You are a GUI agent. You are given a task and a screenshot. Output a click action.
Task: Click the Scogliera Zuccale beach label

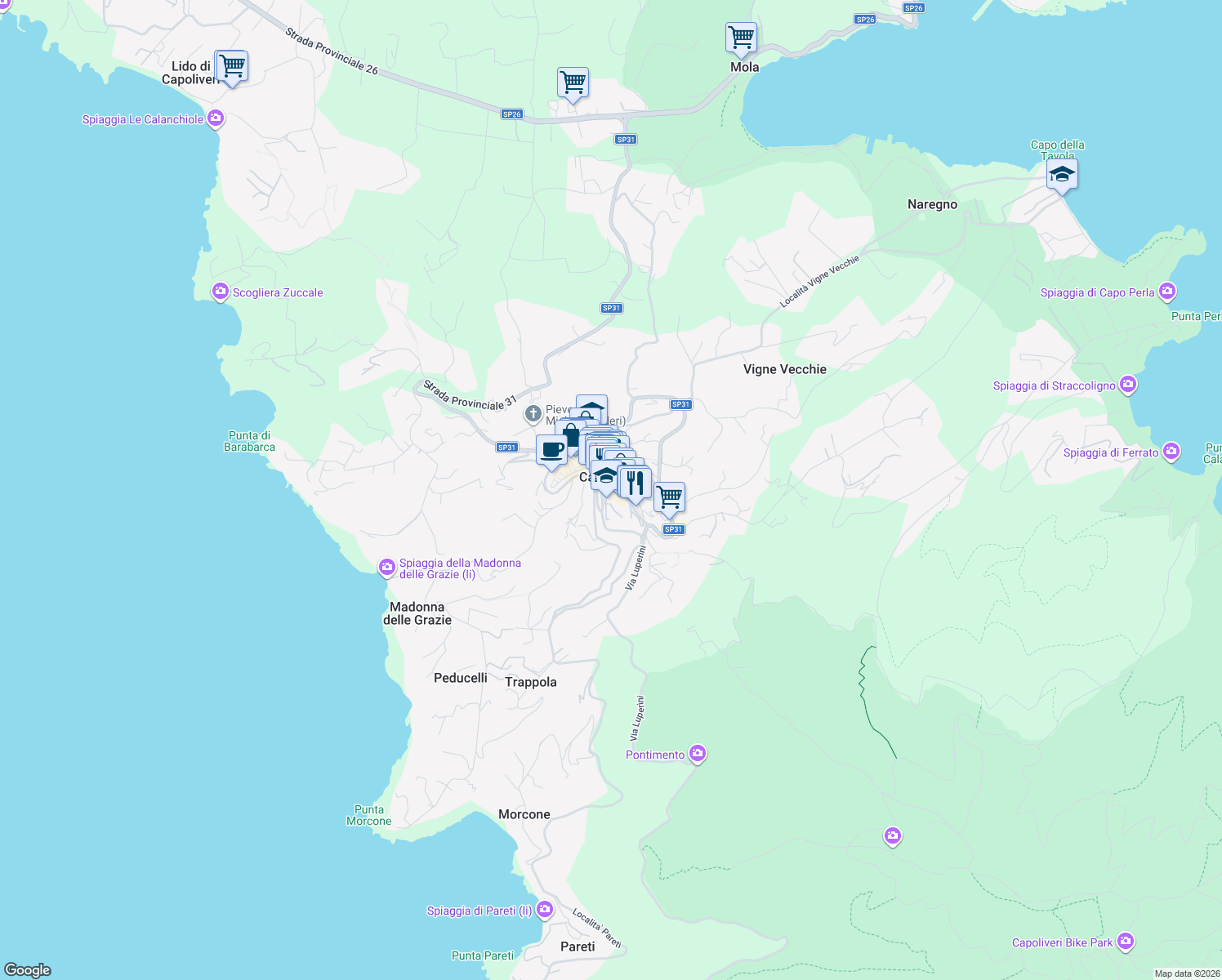click(x=278, y=292)
